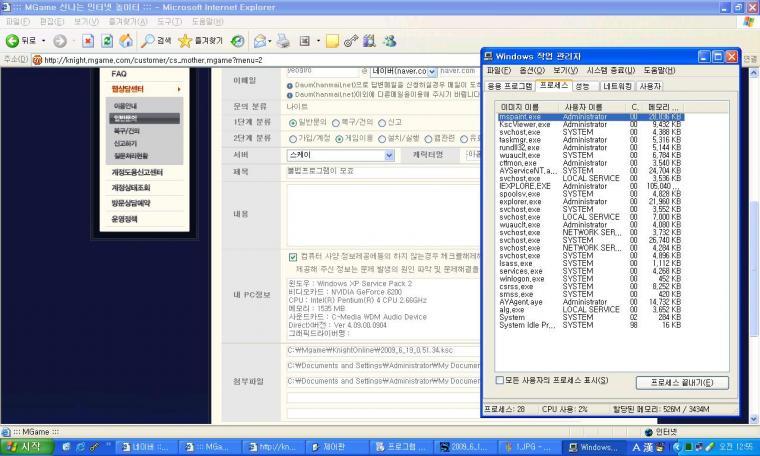Click the page favicon in the address bar
Image resolution: width=760 pixels, height=456 pixels.
(37, 60)
